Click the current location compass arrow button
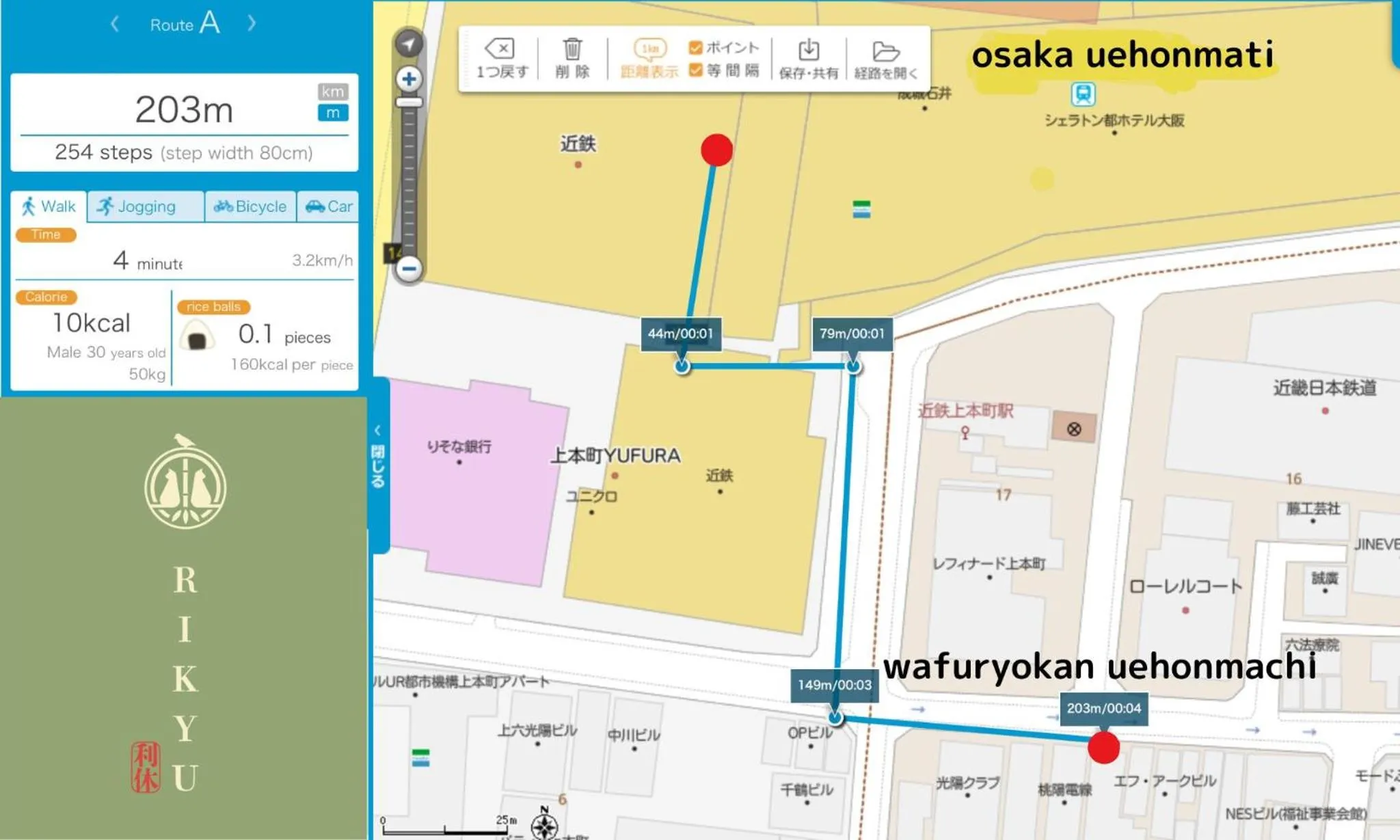Viewport: 1400px width, 840px height. [409, 44]
